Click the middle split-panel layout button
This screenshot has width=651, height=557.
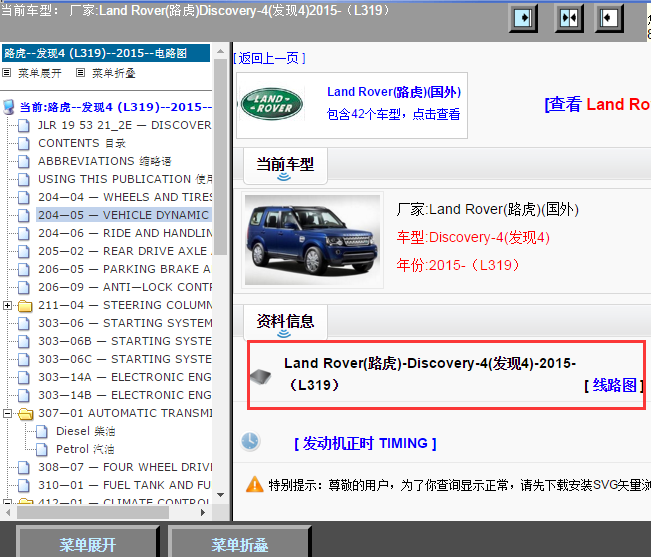click(x=569, y=18)
